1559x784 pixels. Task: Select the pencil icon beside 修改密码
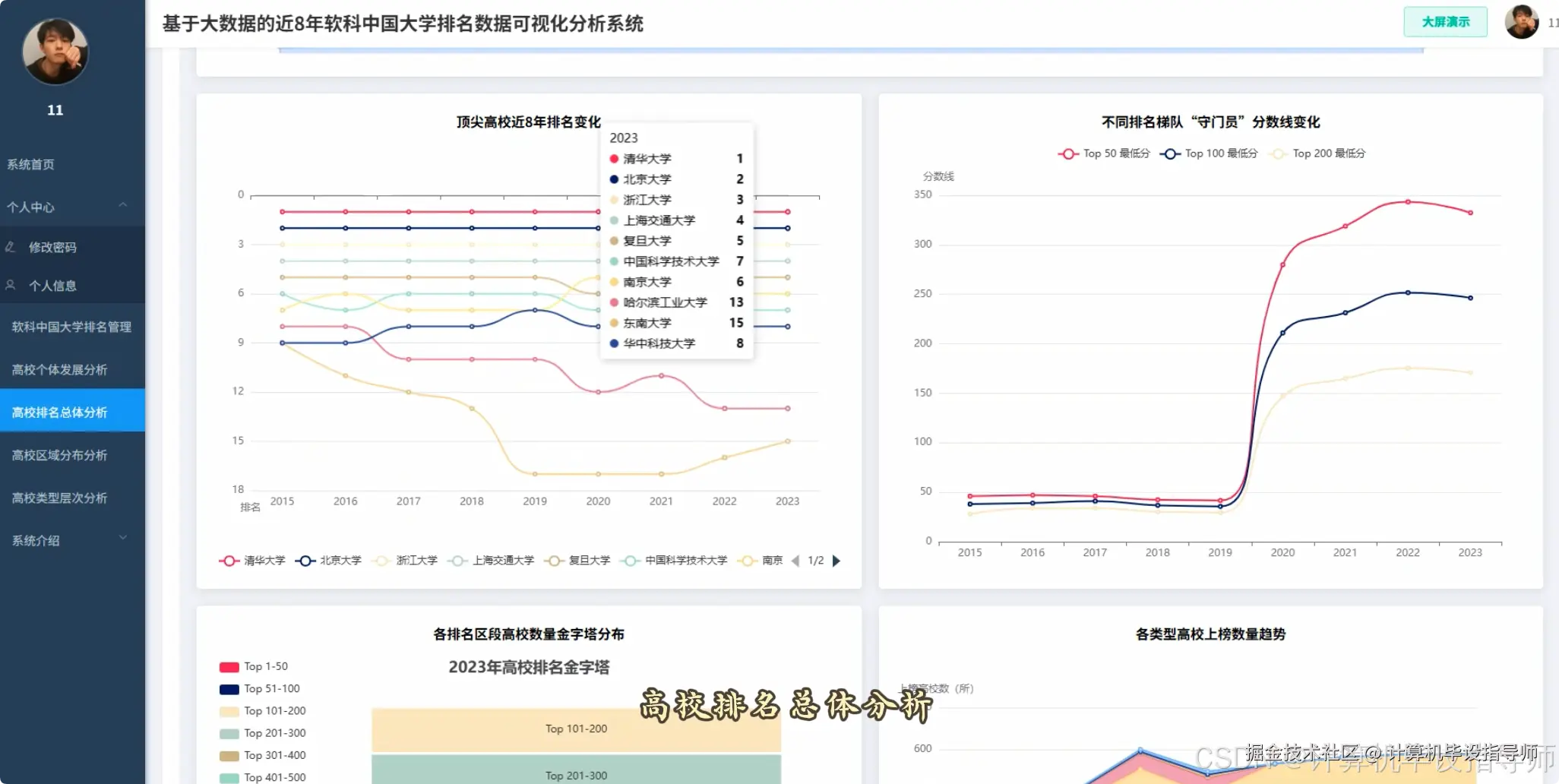pyautogui.click(x=11, y=246)
